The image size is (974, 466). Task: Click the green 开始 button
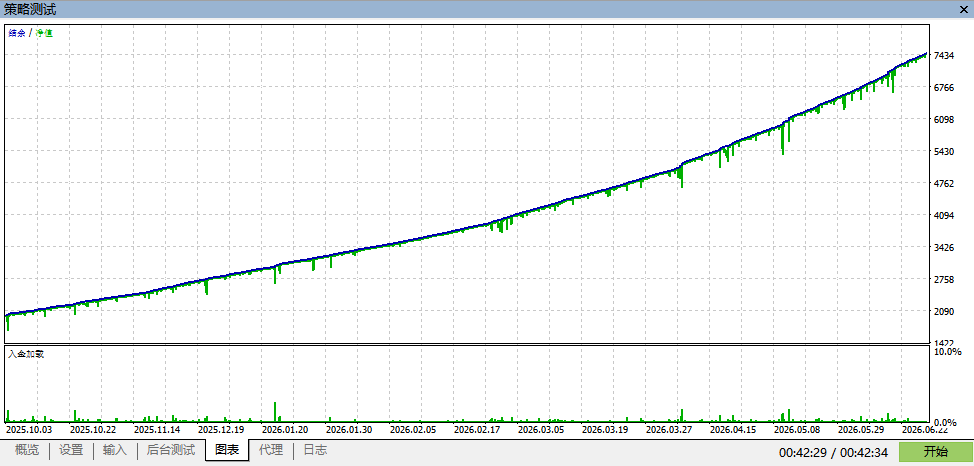(x=935, y=452)
